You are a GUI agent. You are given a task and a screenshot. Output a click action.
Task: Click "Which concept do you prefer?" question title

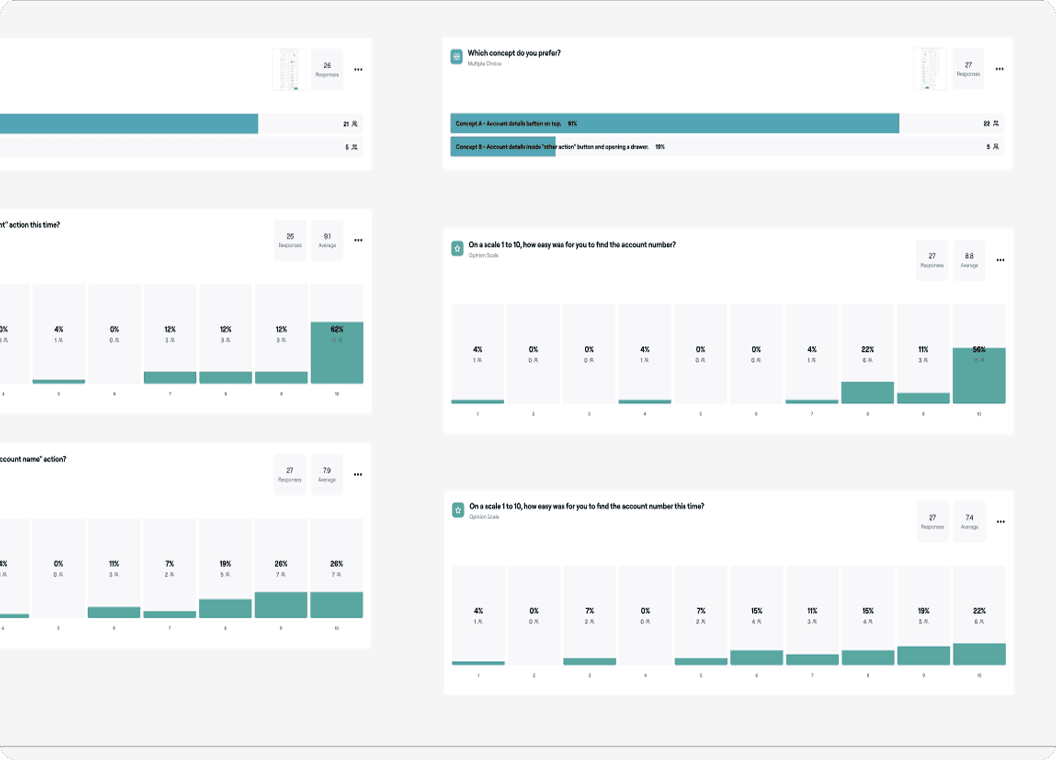514,53
